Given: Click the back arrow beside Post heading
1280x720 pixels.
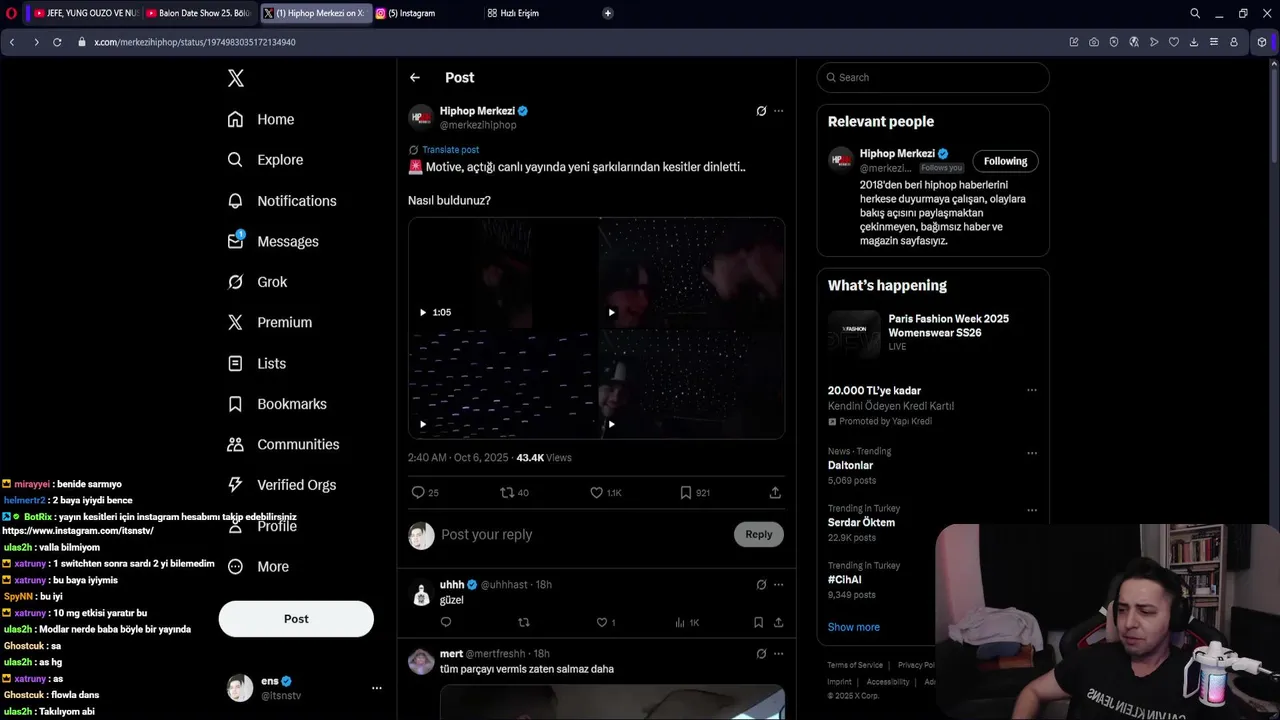Looking at the screenshot, I should 415,77.
